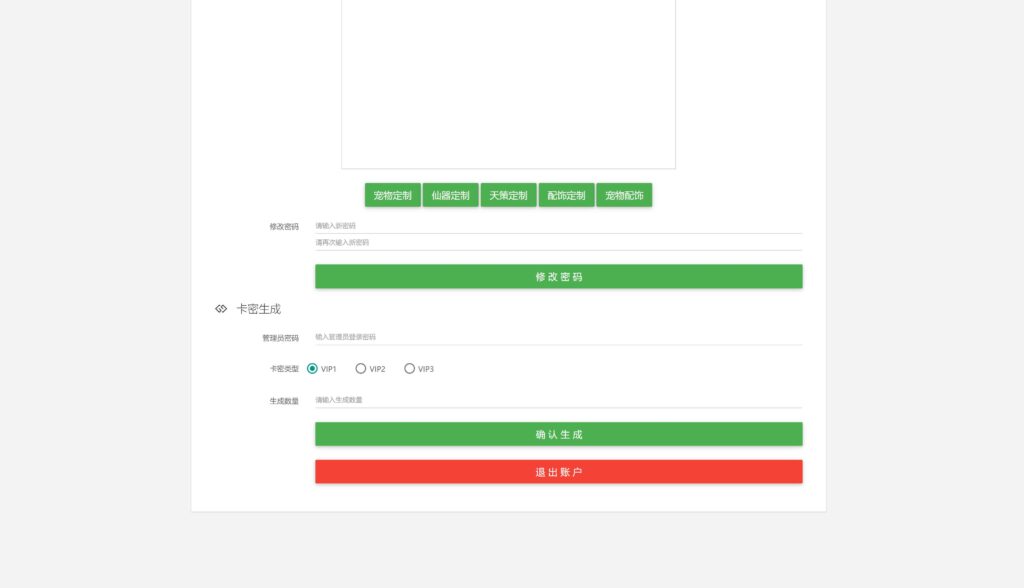Image resolution: width=1024 pixels, height=588 pixels.
Task: Select the VIP2 card type
Action: click(x=360, y=368)
